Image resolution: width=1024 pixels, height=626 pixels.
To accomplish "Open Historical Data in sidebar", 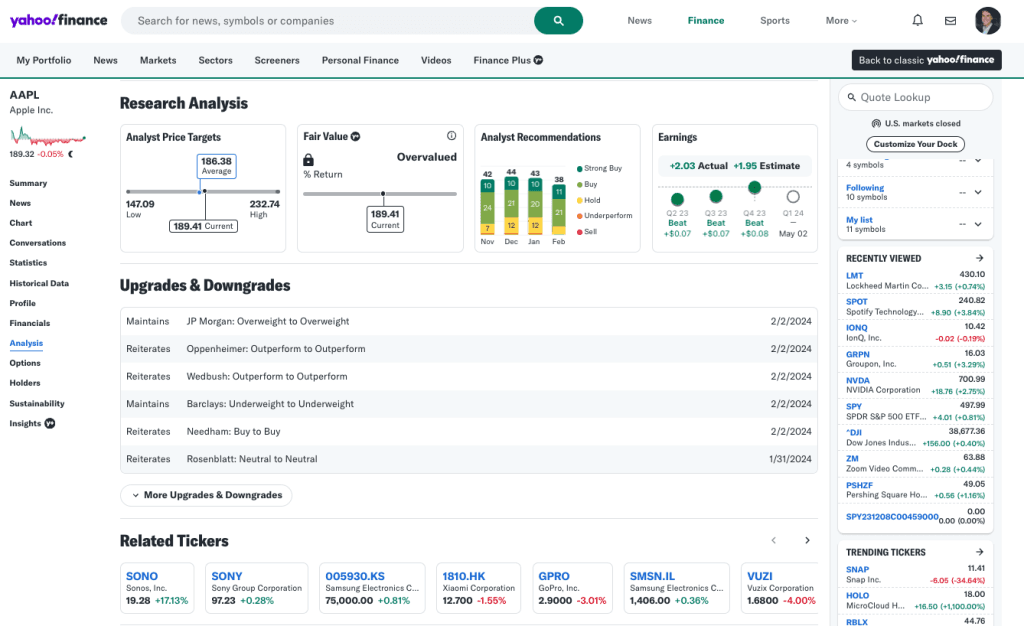I will (x=39, y=283).
